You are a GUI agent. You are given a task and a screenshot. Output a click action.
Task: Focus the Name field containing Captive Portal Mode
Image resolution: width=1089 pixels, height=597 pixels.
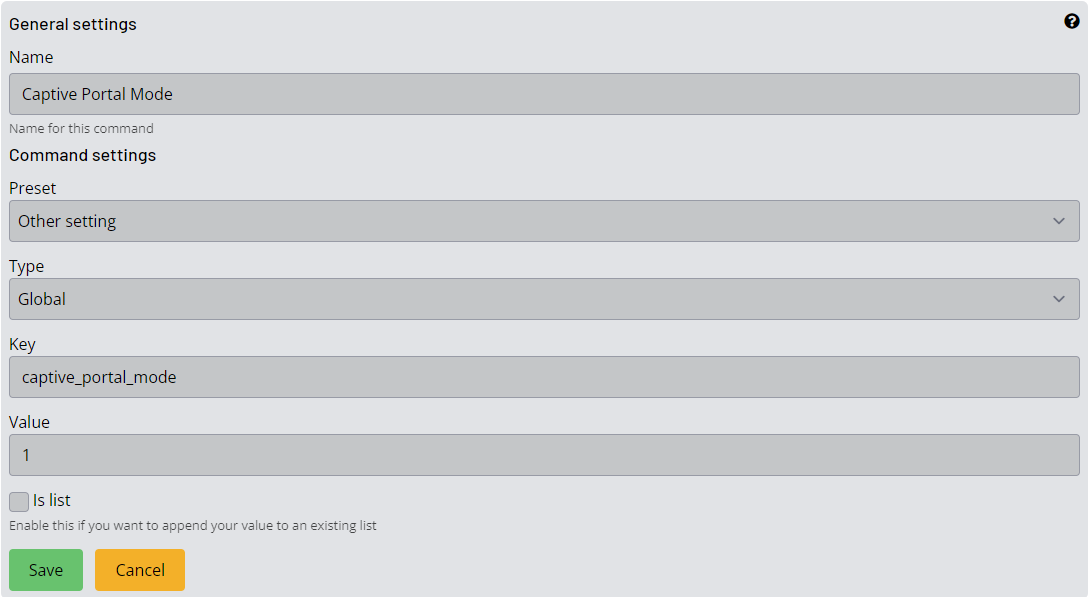point(544,94)
